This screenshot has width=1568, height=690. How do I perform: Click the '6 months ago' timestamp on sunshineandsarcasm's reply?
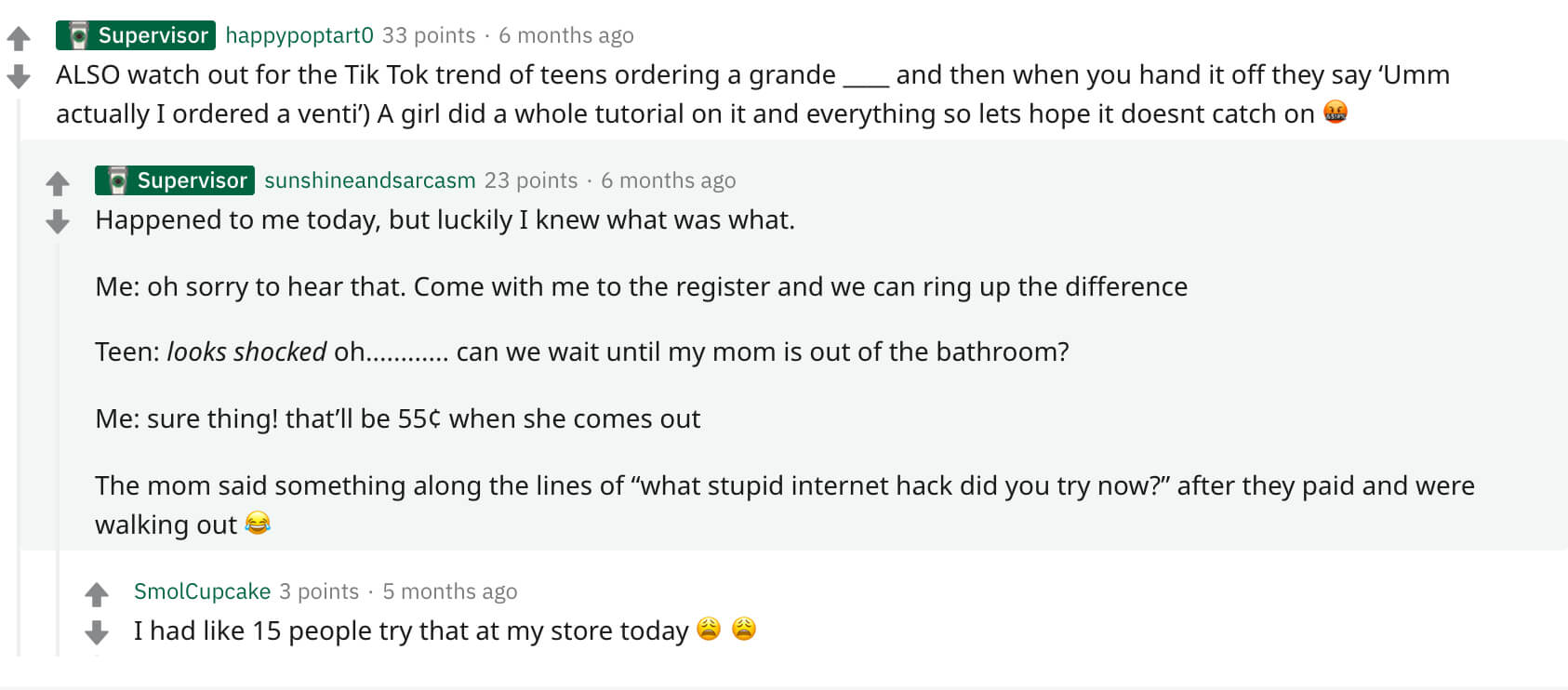[669, 180]
